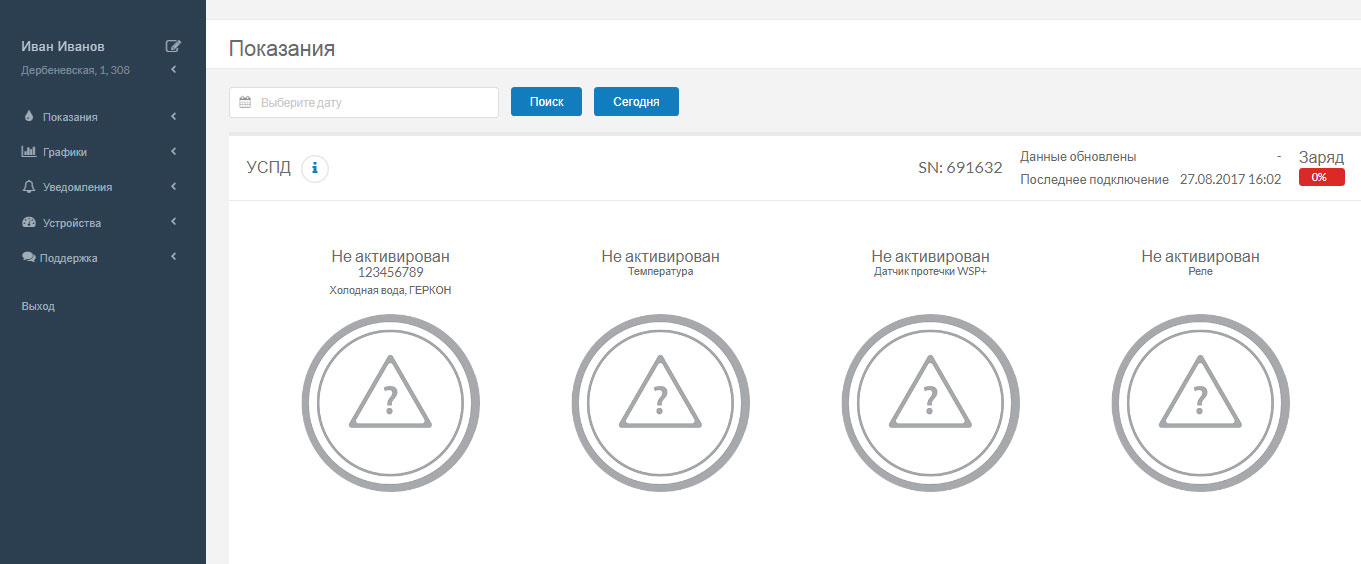The image size is (1361, 564).
Task: Click the Сегодня button
Action: point(636,102)
